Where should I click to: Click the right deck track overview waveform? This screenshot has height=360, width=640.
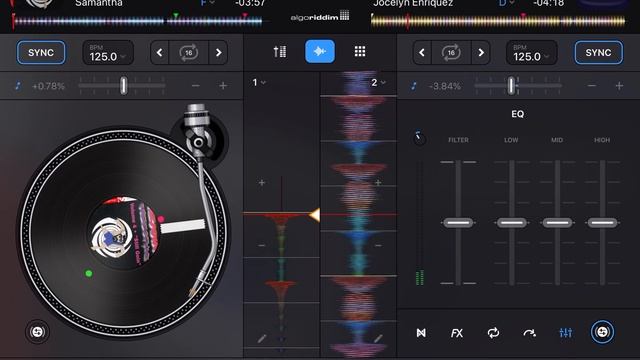coord(498,21)
